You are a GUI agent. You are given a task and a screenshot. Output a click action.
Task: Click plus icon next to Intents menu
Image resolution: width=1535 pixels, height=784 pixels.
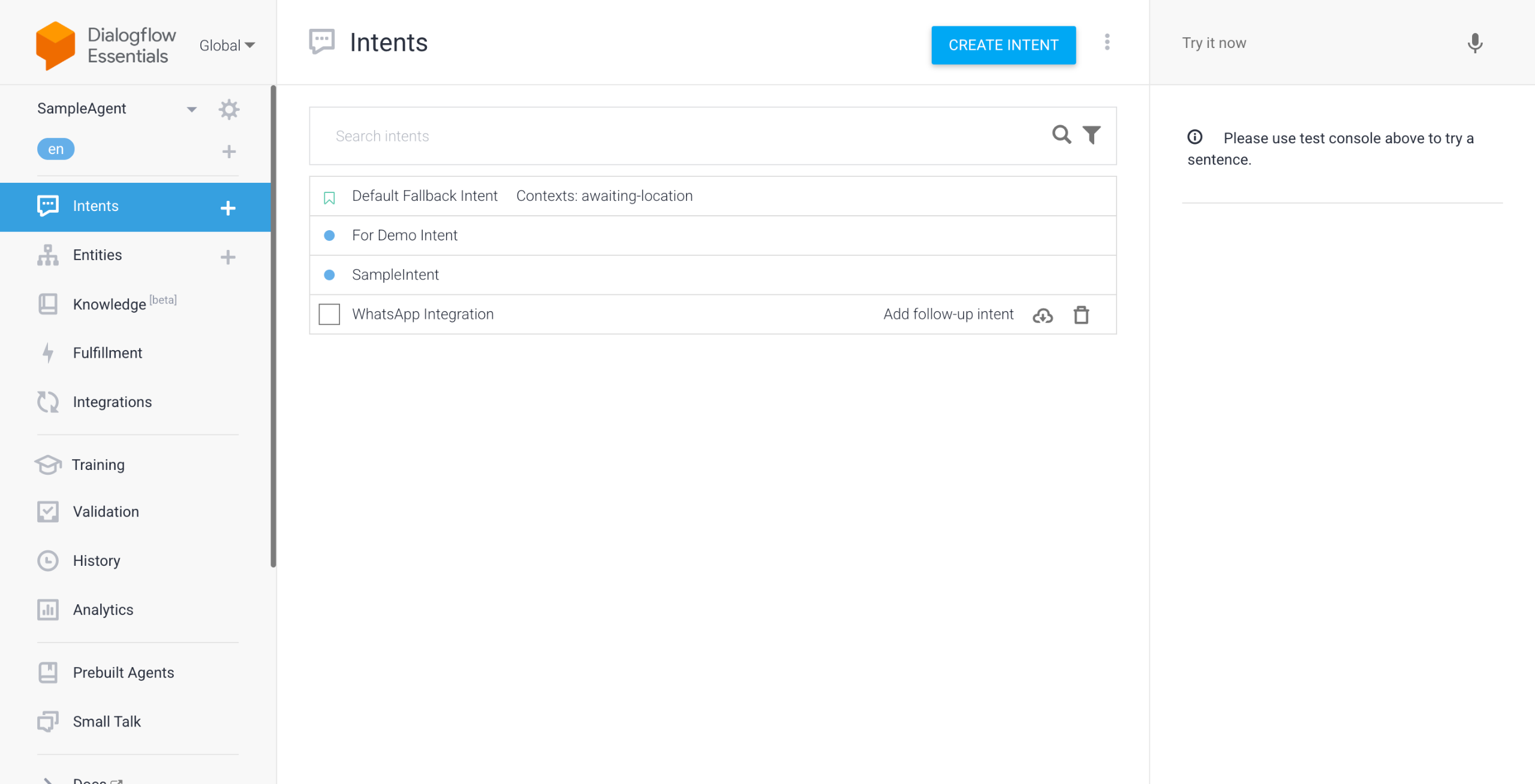[228, 207]
